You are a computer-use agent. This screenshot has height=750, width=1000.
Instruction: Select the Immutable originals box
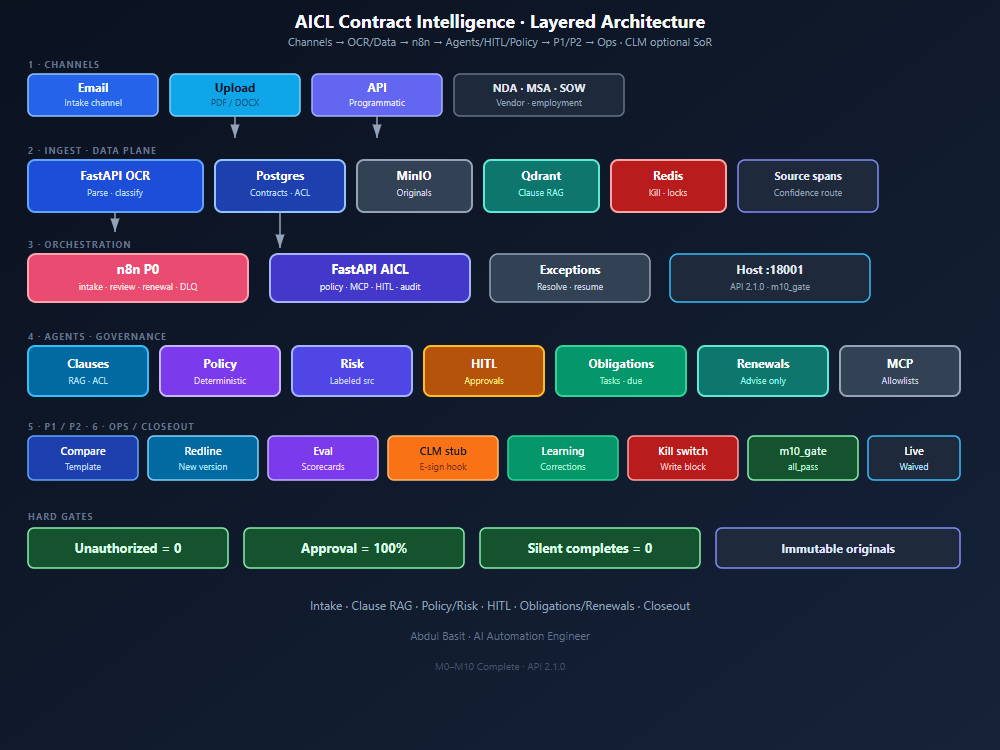click(838, 548)
